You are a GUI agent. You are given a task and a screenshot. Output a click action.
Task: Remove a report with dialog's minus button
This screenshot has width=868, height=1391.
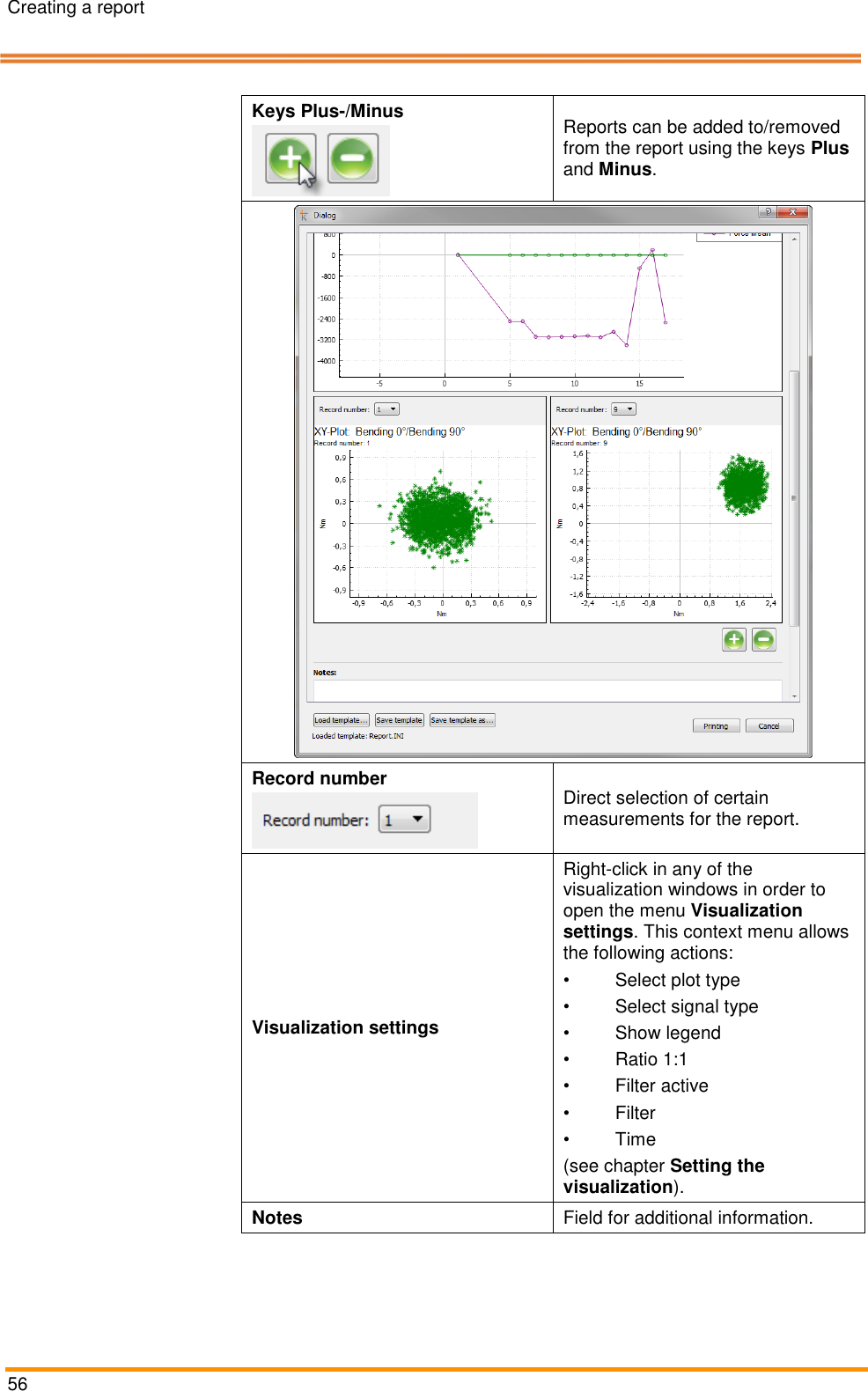[x=764, y=639]
